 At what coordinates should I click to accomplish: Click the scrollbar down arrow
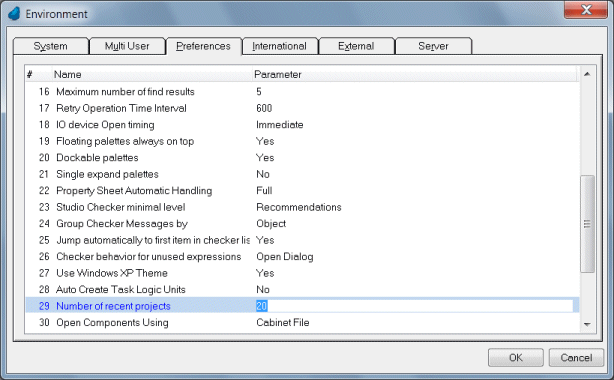587,324
